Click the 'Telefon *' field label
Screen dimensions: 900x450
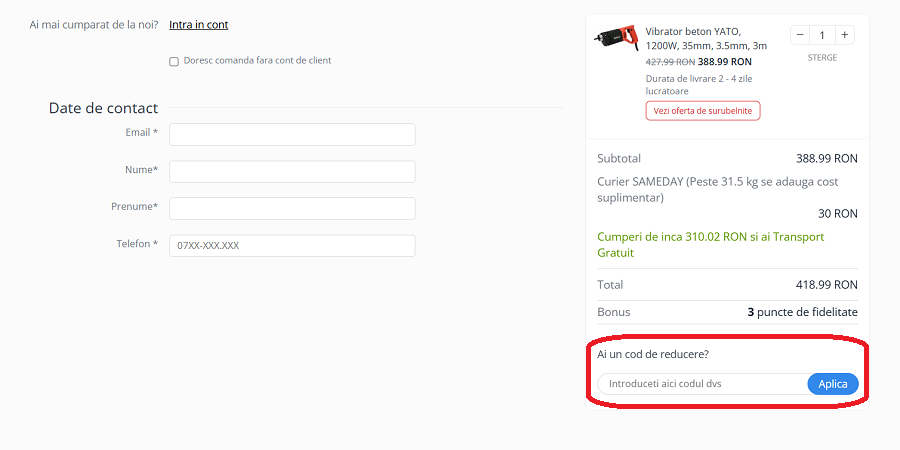(x=137, y=244)
